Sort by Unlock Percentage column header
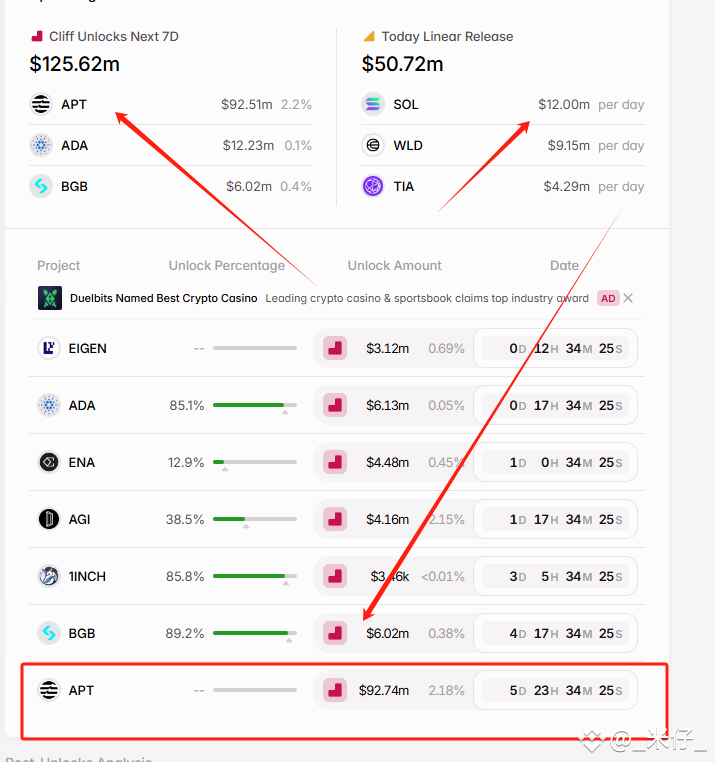Viewport: 715px width, 762px height. 227,265
